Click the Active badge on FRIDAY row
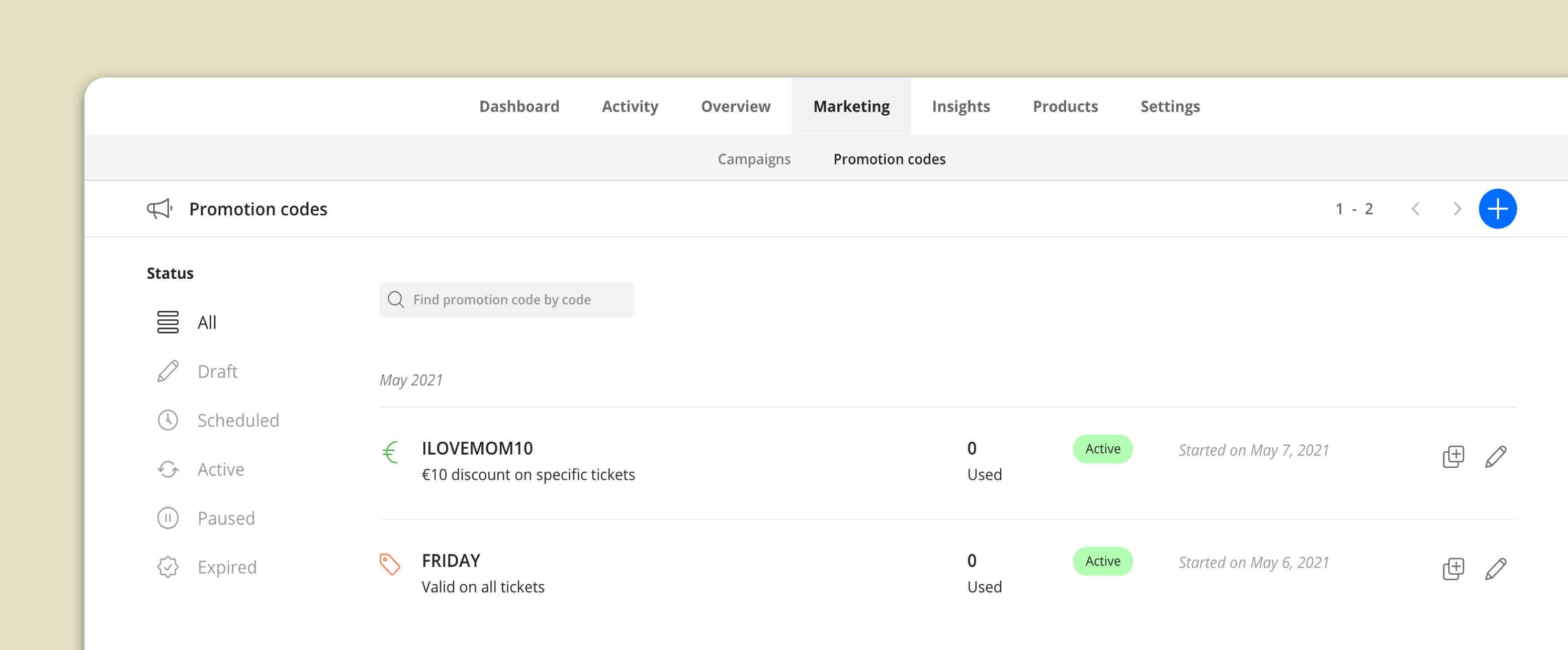The width and height of the screenshot is (1568, 650). (1102, 560)
